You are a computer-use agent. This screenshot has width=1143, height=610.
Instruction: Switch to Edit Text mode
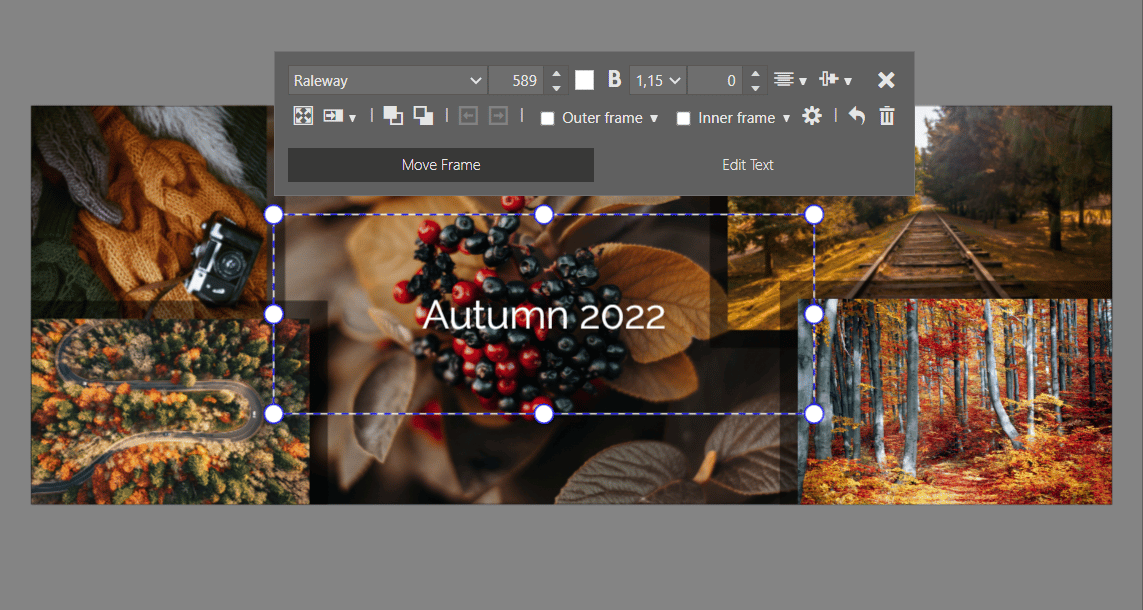747,164
